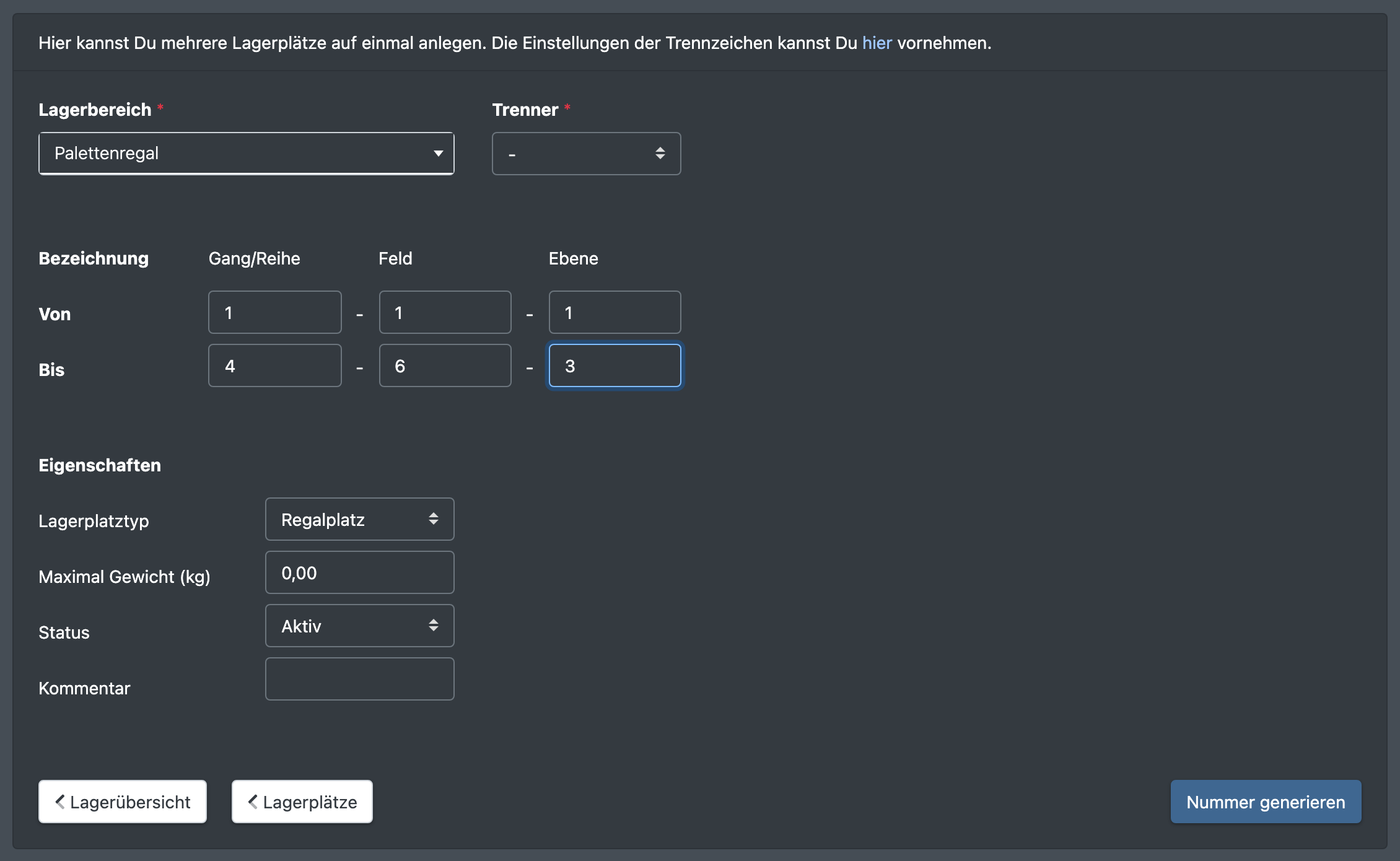Screen dimensions: 1400x861
Task: Go back to Lagerübersicht
Action: pos(123,802)
